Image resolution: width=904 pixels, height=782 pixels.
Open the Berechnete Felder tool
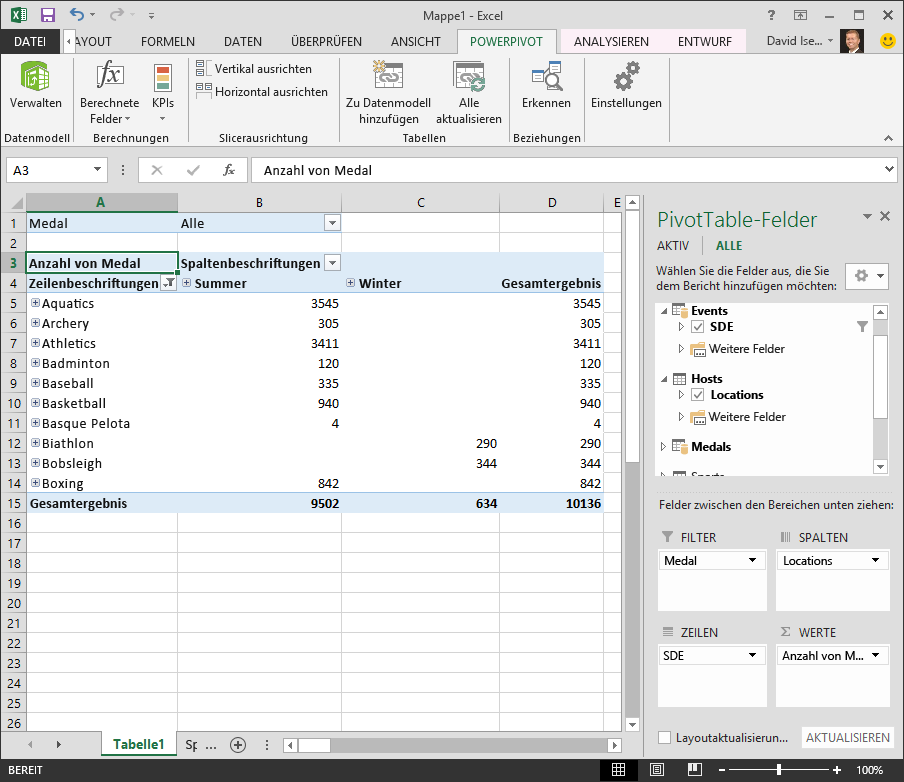[109, 88]
